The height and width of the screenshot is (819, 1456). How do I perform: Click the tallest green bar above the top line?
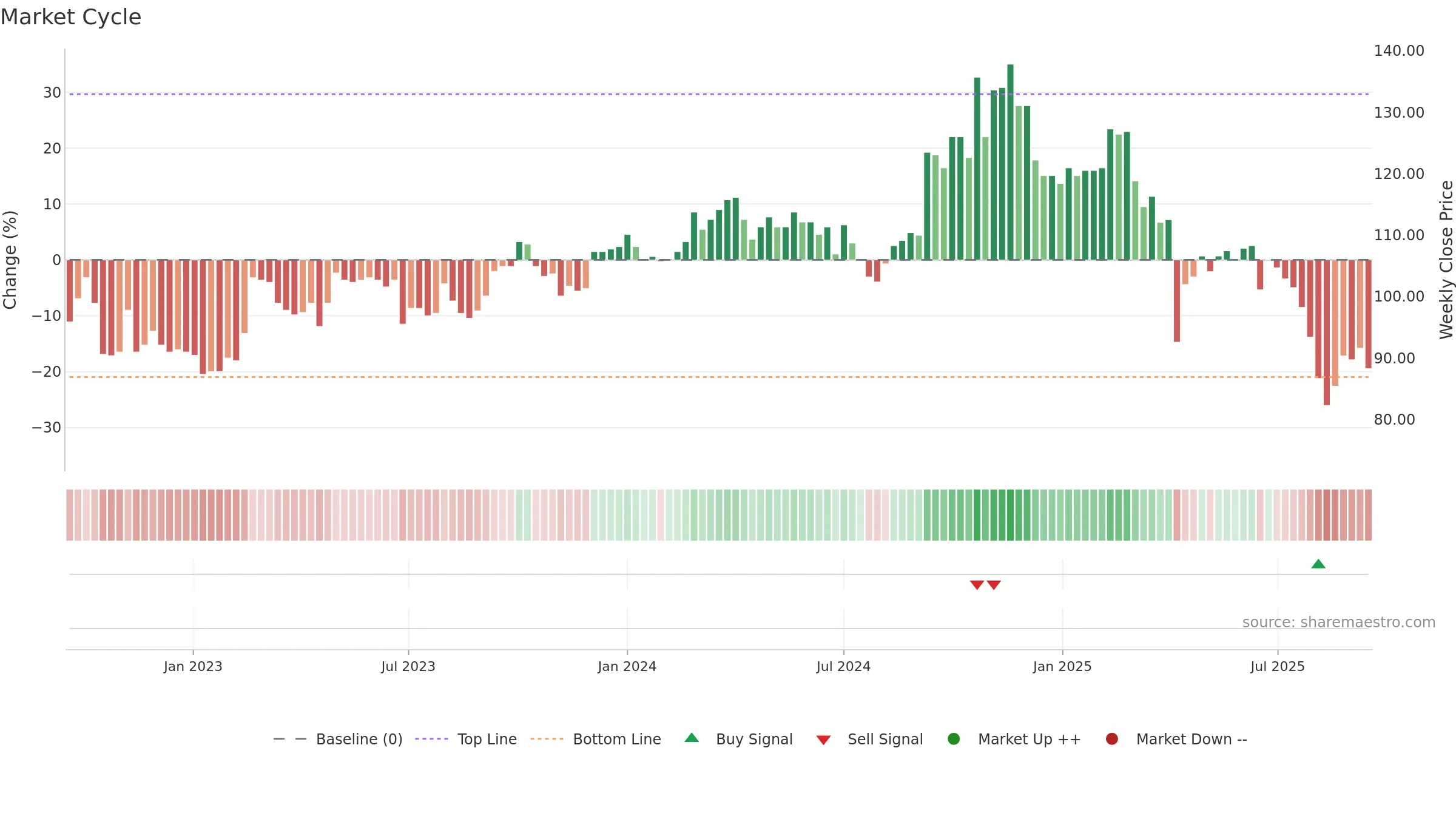tap(1010, 162)
